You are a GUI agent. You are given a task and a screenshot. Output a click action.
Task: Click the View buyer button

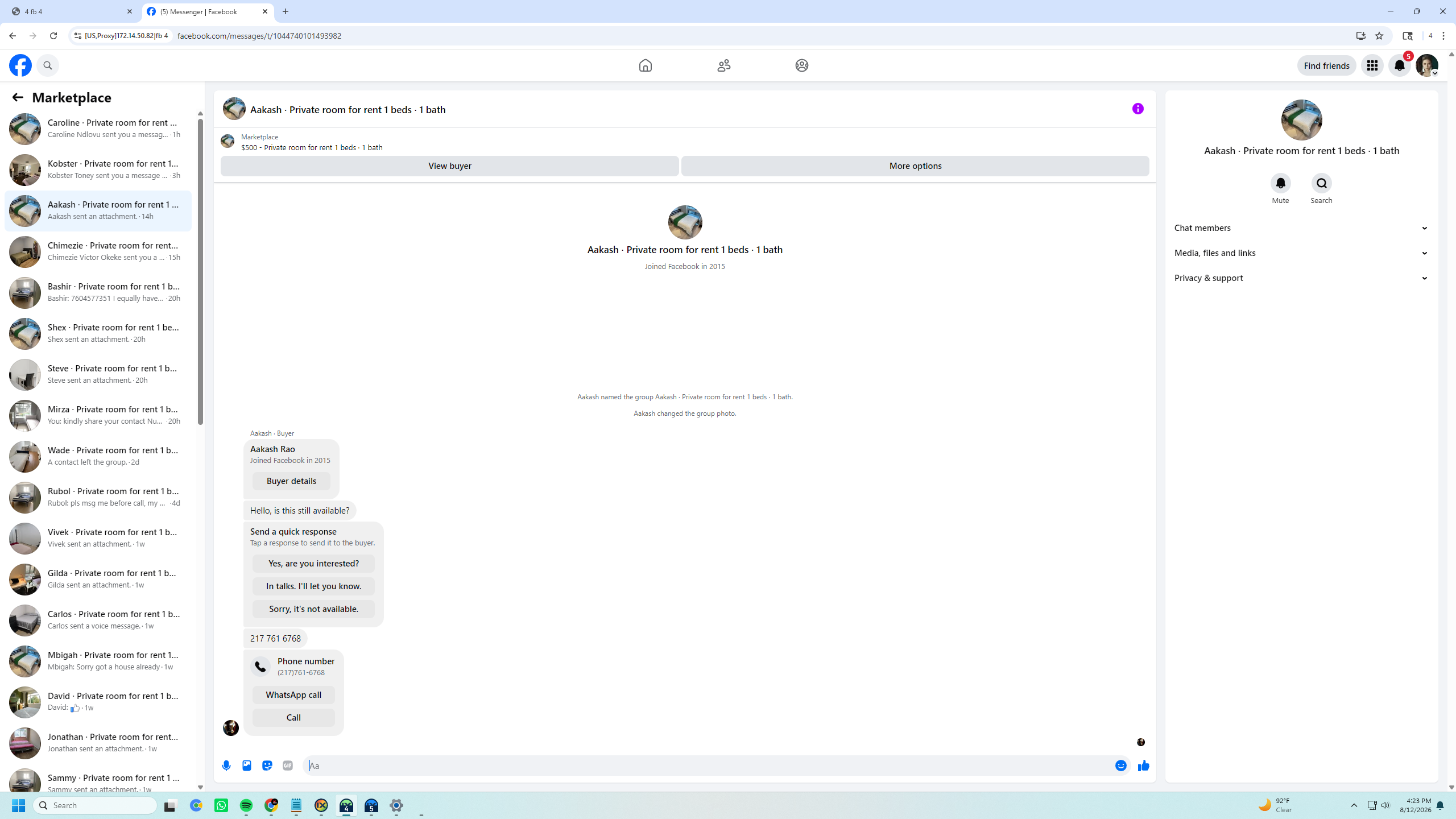(x=449, y=166)
